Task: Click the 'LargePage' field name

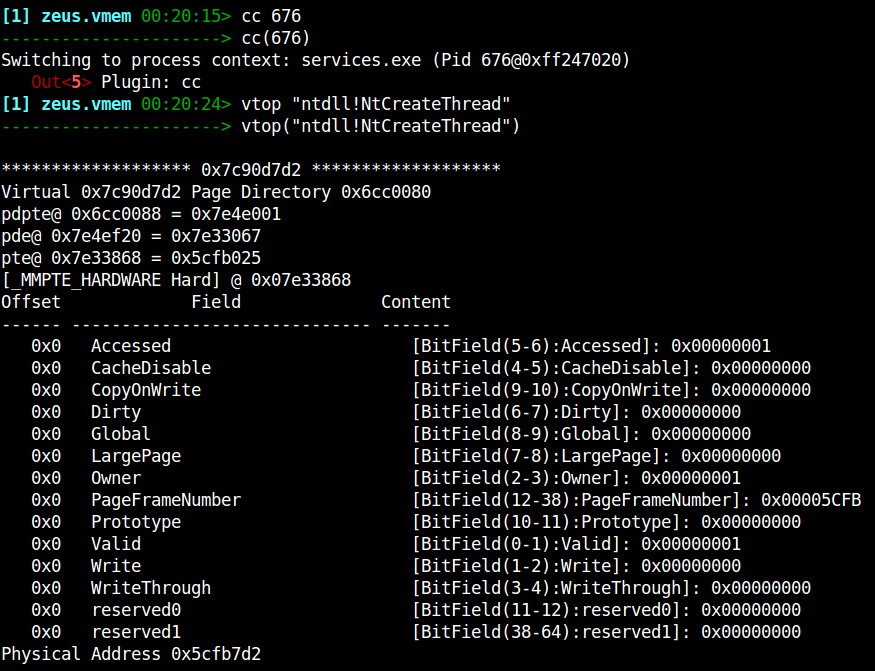Action: (136, 456)
